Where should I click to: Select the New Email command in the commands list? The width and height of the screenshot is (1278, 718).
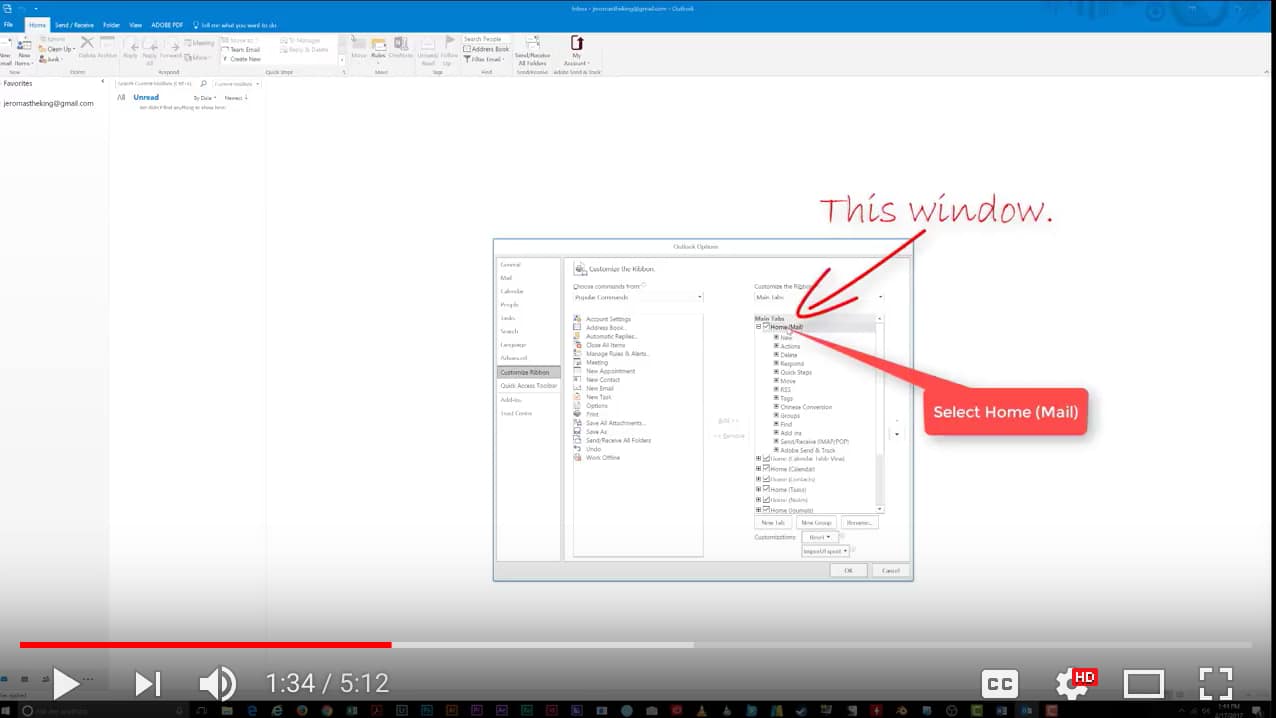[600, 388]
